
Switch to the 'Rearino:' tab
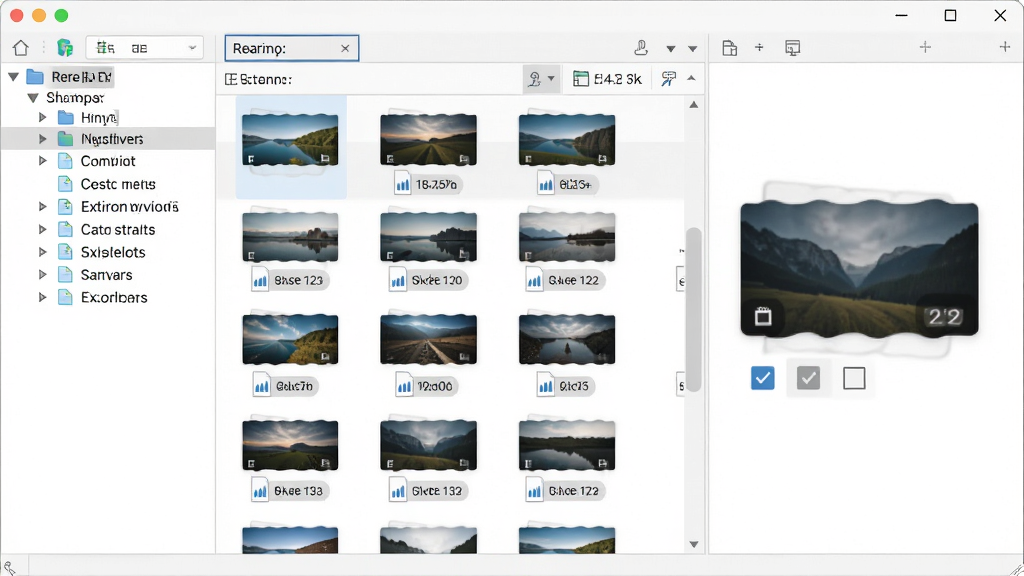point(291,48)
